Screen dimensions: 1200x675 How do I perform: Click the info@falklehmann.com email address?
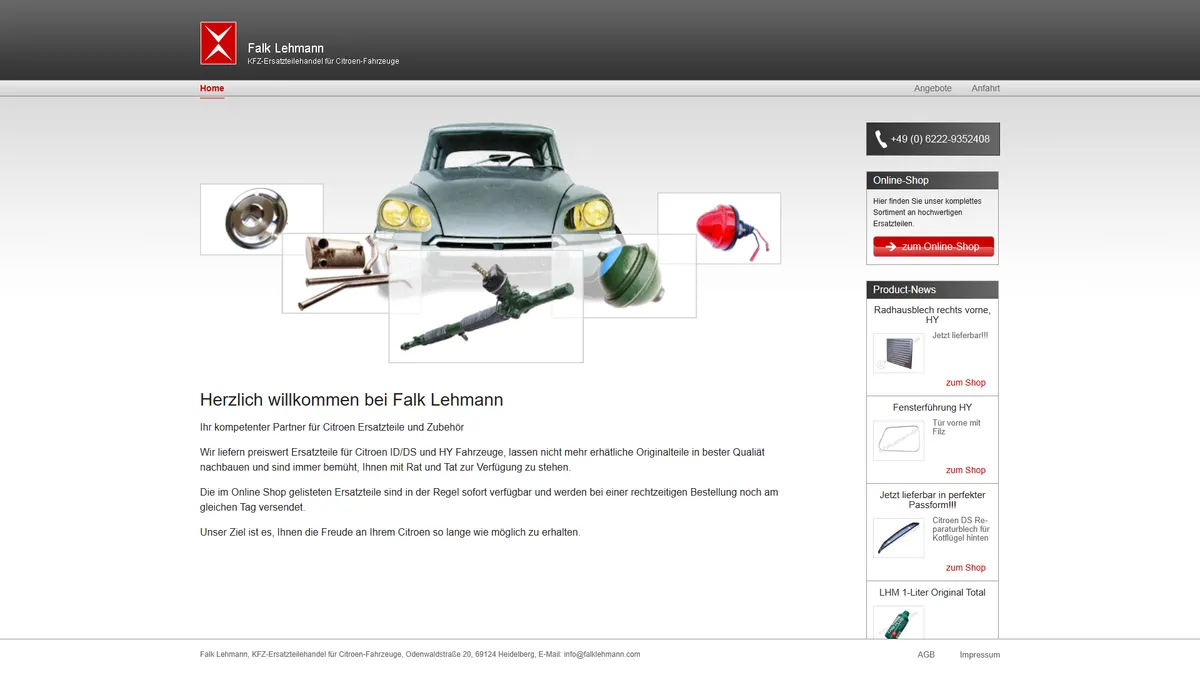[x=602, y=655]
